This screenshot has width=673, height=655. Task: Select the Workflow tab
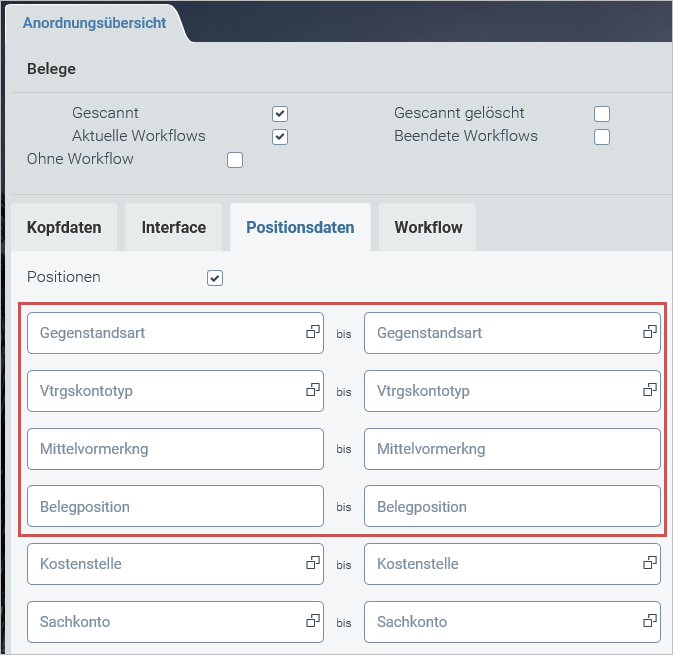click(x=428, y=227)
